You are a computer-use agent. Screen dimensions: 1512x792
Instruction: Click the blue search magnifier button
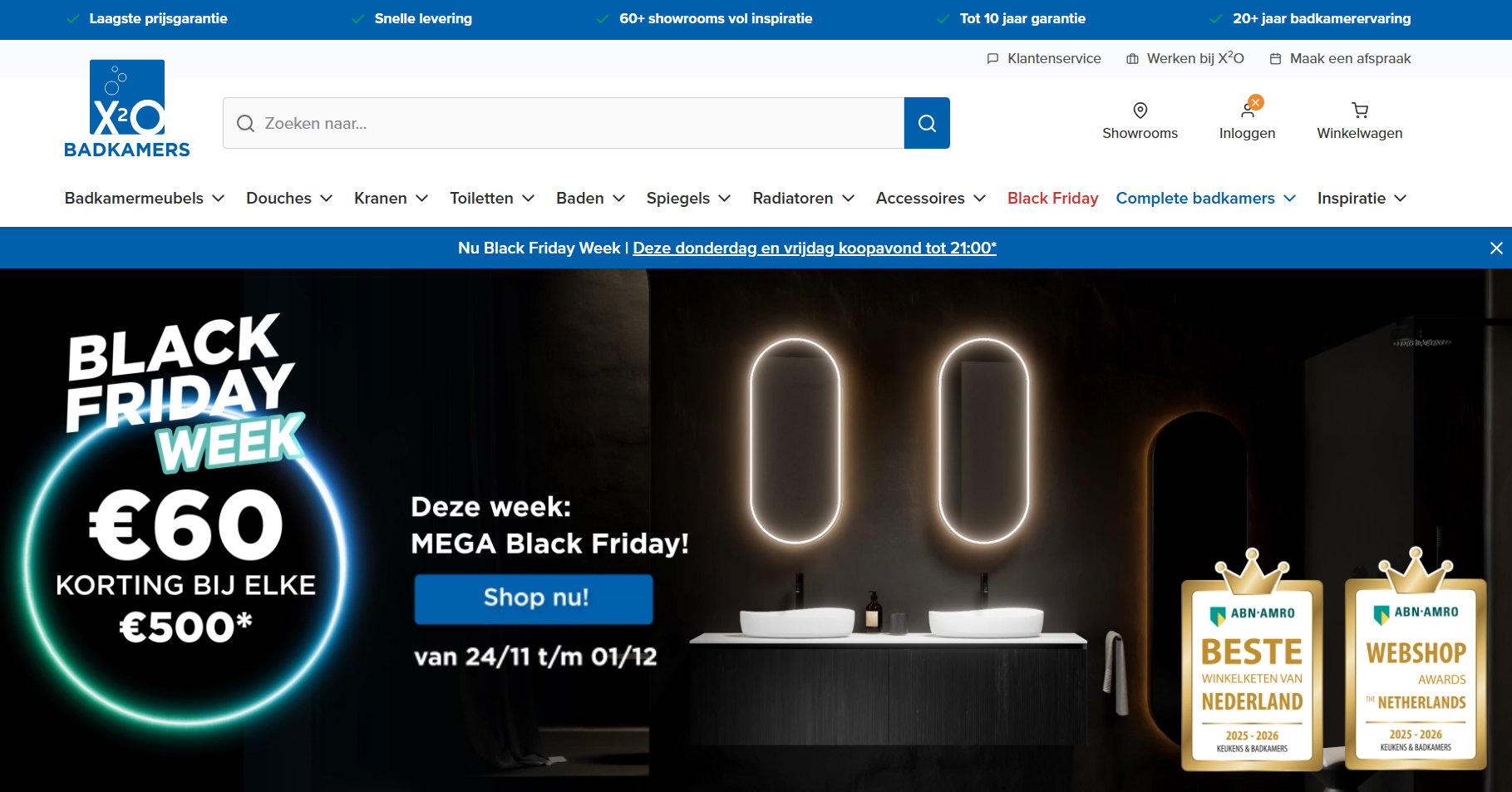927,123
